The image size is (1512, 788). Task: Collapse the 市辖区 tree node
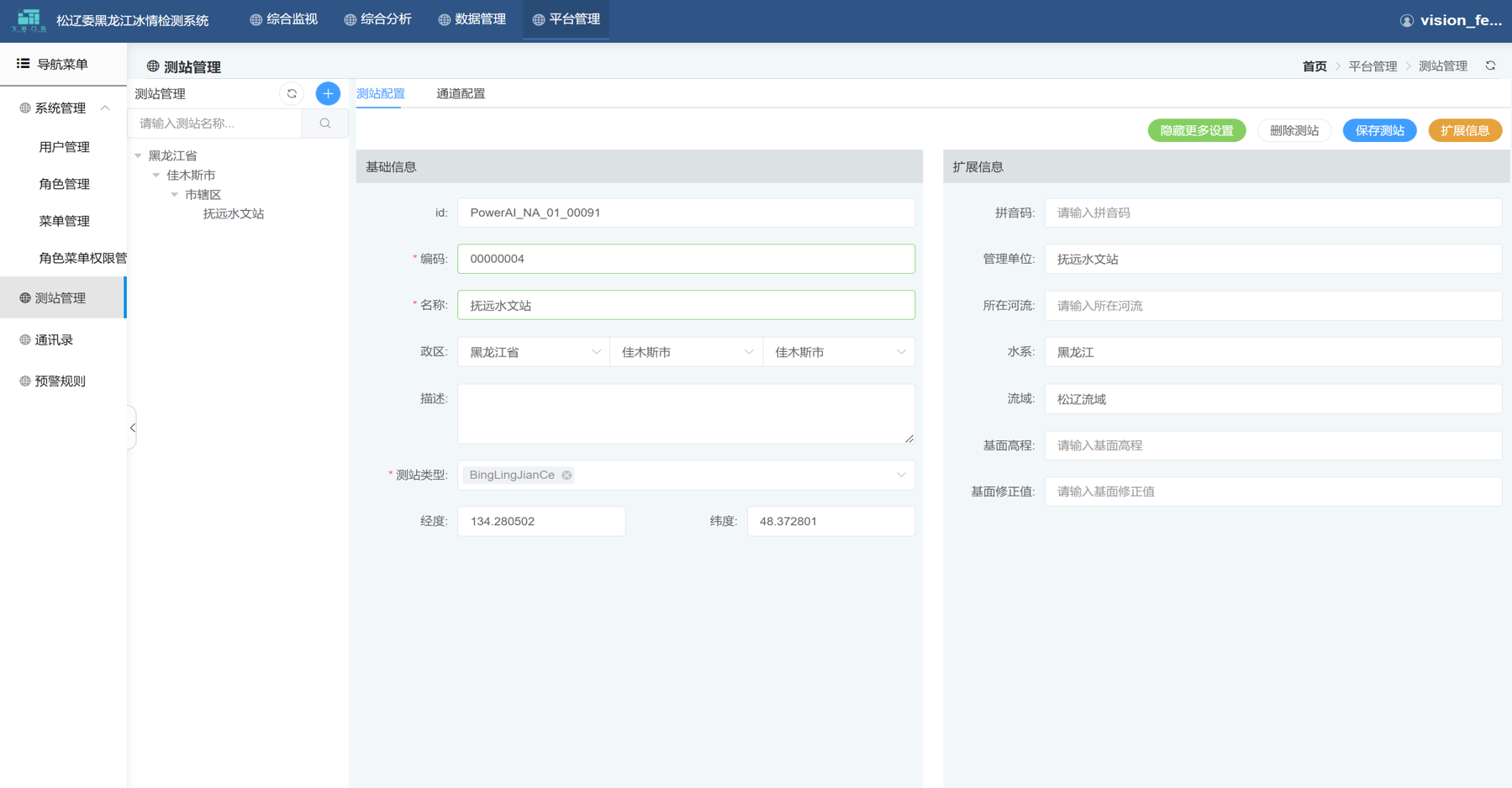pyautogui.click(x=175, y=194)
